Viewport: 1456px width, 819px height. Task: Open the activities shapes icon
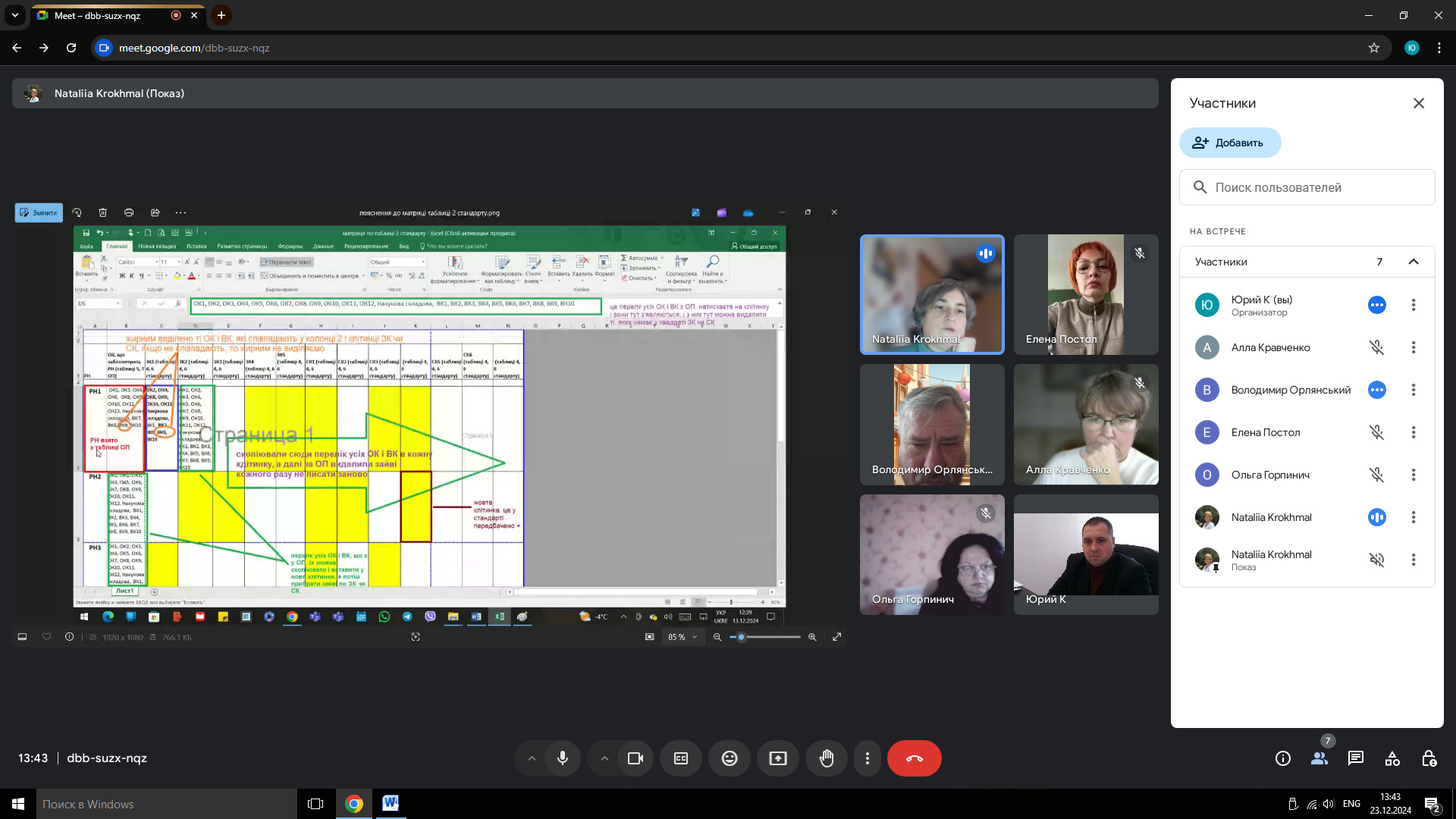coord(1392,758)
